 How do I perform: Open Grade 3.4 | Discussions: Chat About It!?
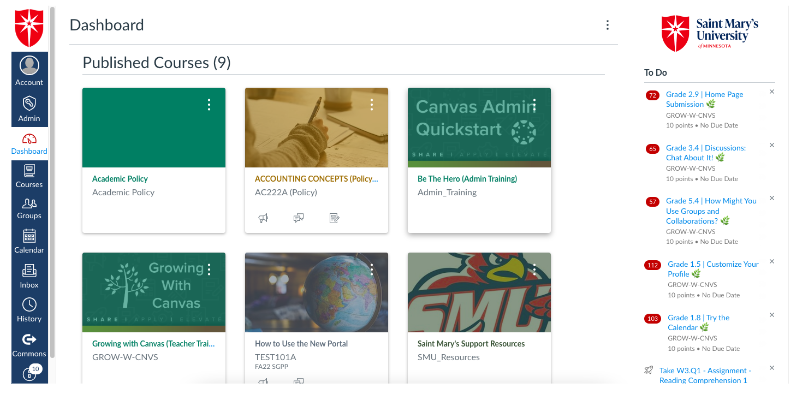pos(705,153)
